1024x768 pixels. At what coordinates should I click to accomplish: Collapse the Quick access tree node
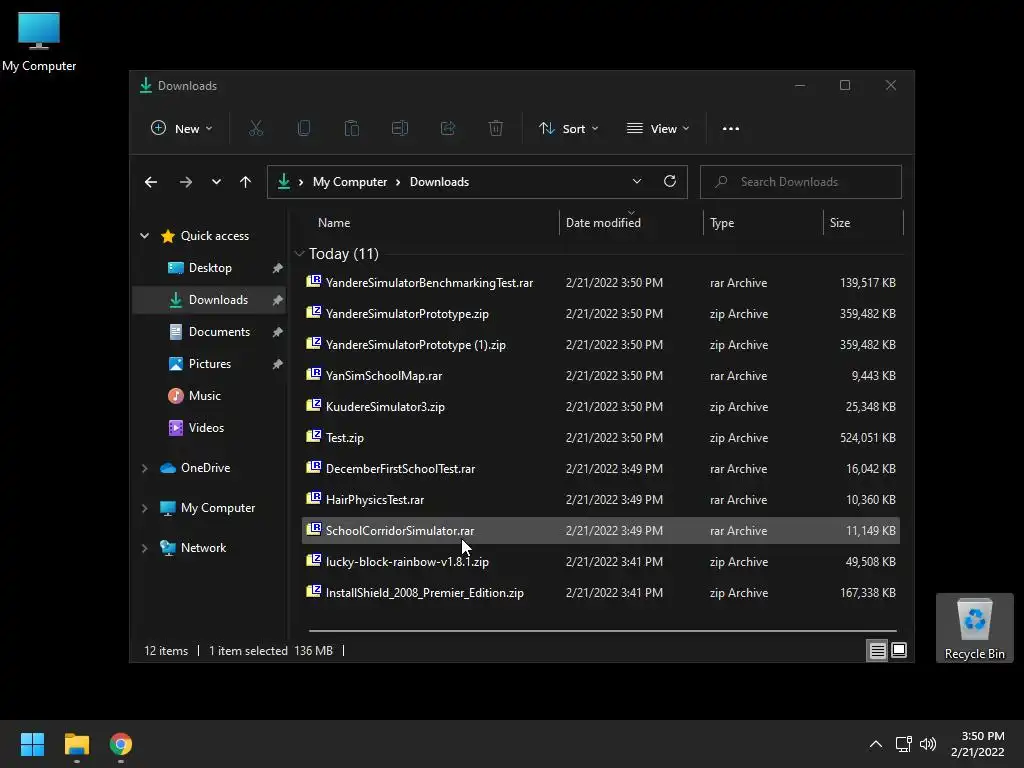pyautogui.click(x=144, y=236)
